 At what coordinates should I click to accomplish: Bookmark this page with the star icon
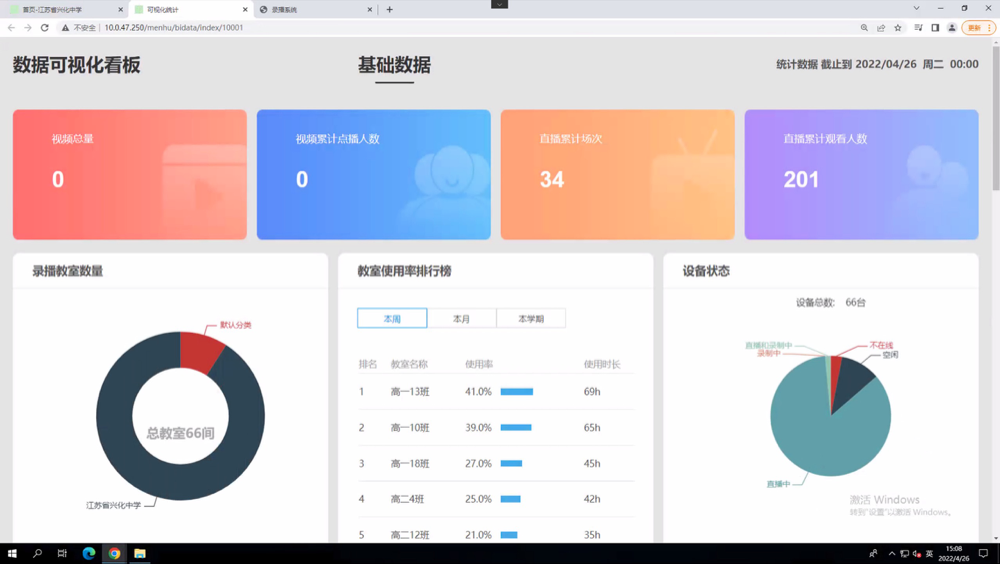click(897, 28)
